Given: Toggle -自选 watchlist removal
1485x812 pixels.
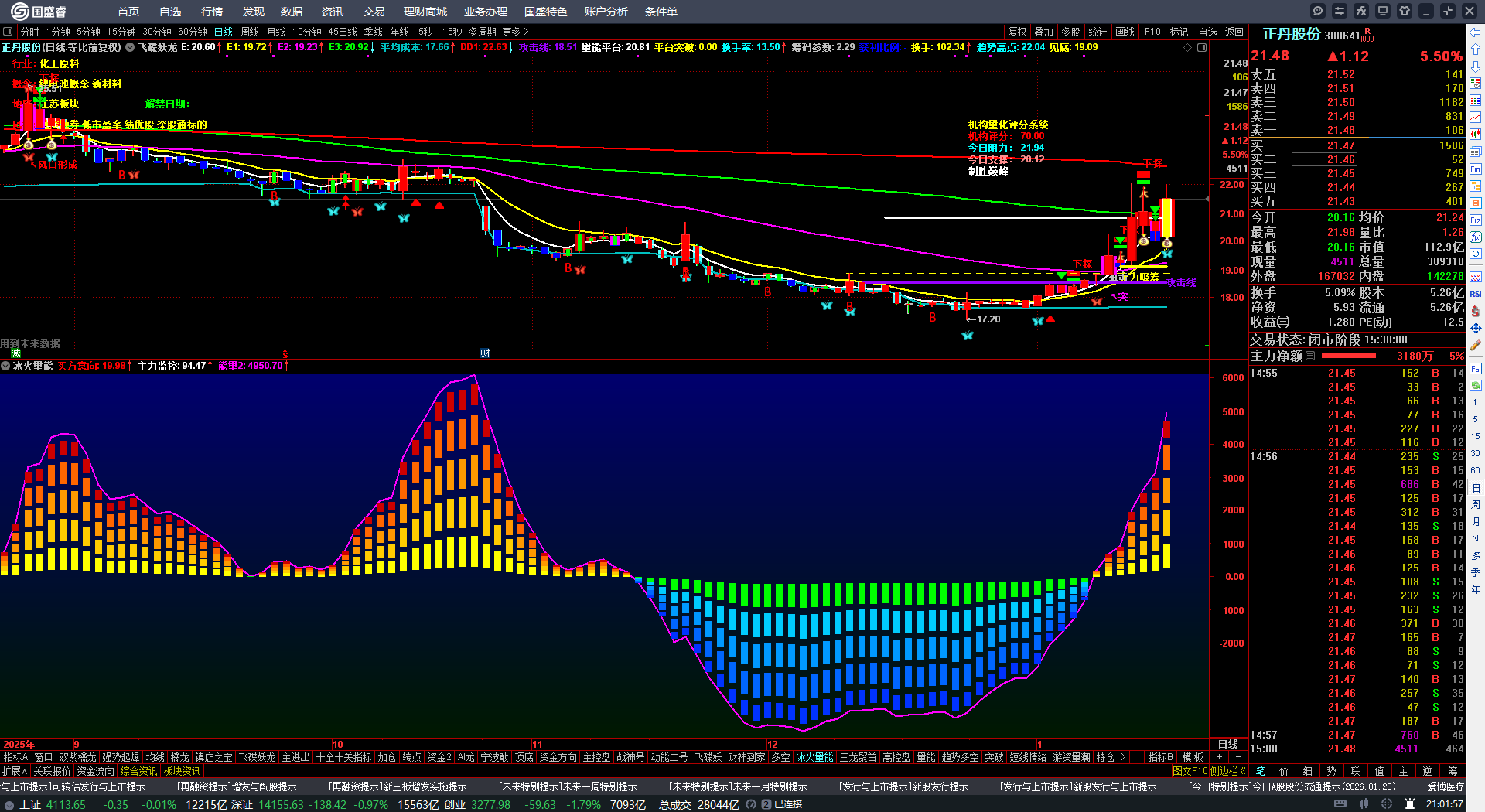Looking at the screenshot, I should pos(1207,32).
